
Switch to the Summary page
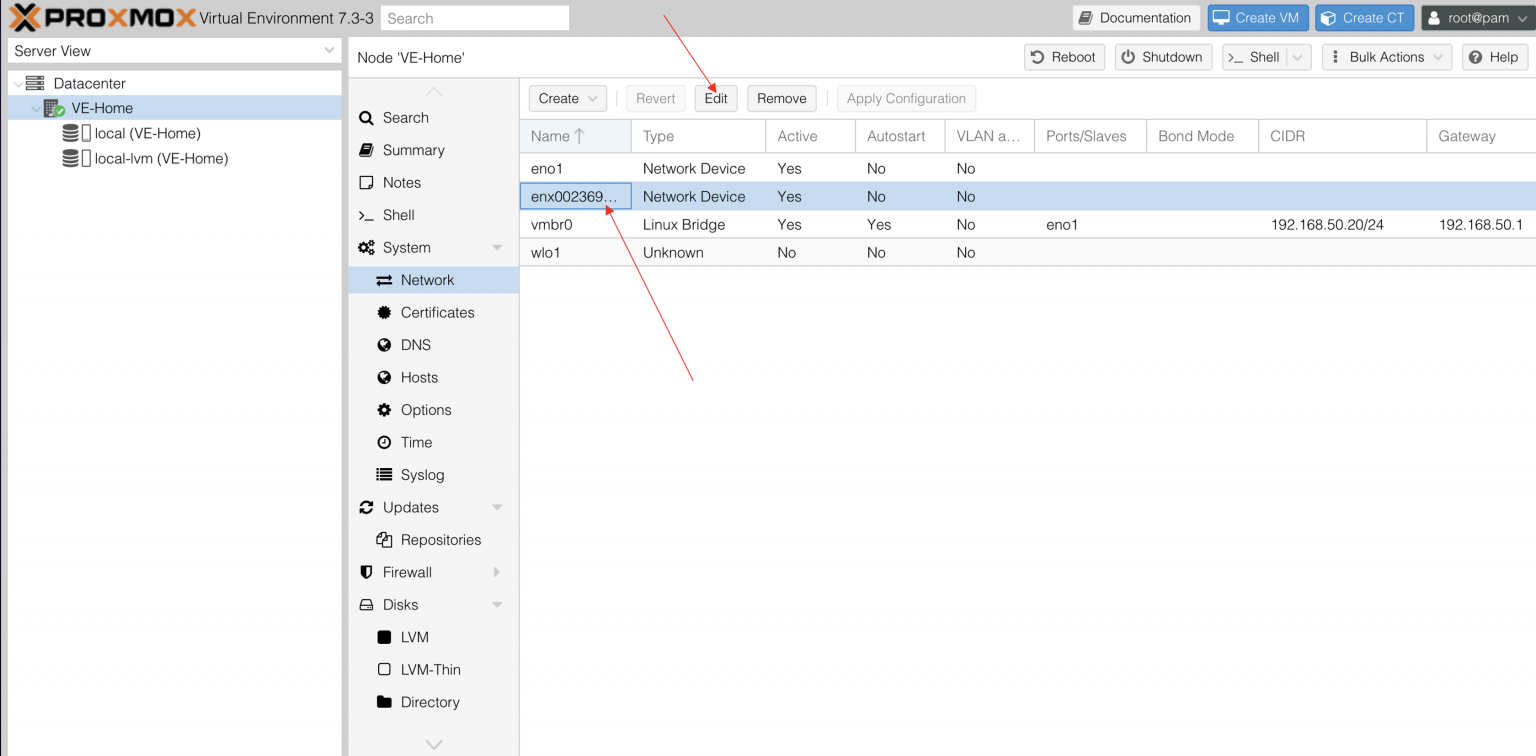click(x=413, y=149)
